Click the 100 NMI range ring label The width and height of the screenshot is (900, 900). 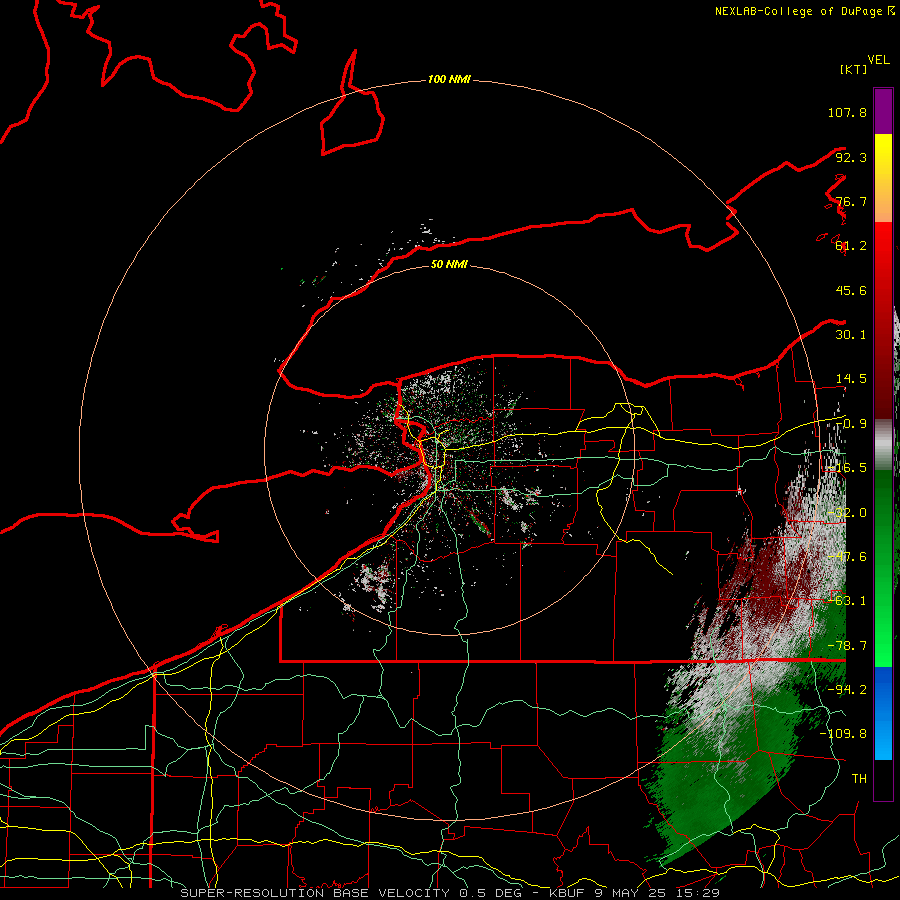(x=449, y=79)
